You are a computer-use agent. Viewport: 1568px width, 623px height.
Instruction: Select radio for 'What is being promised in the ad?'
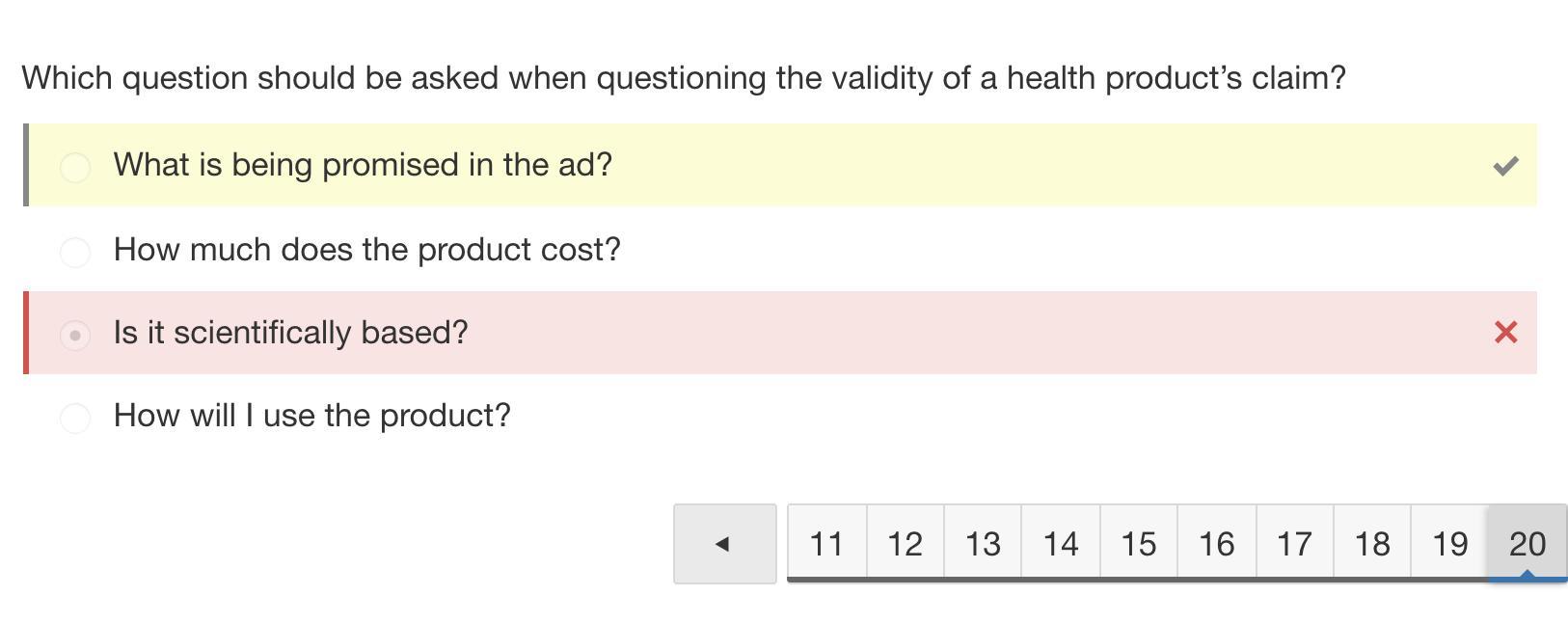(x=75, y=167)
